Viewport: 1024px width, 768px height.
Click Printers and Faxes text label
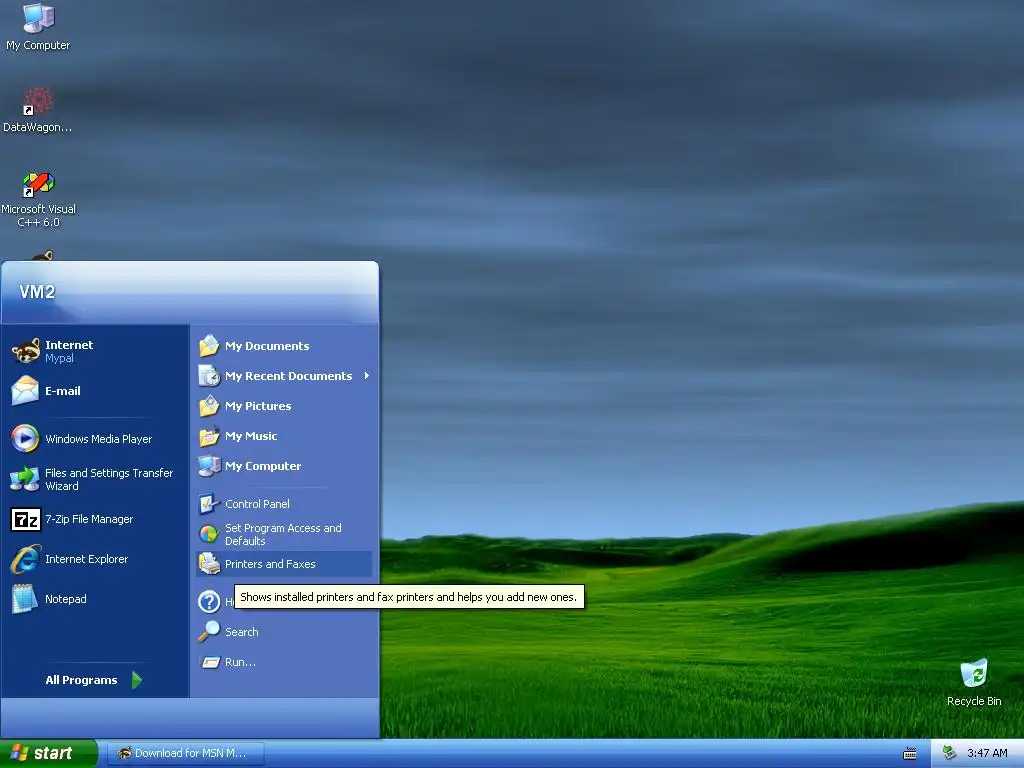pyautogui.click(x=270, y=564)
